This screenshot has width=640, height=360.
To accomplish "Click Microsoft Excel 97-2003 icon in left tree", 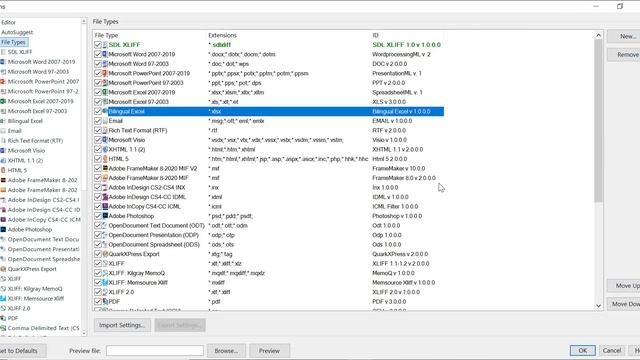I will tap(3, 111).
